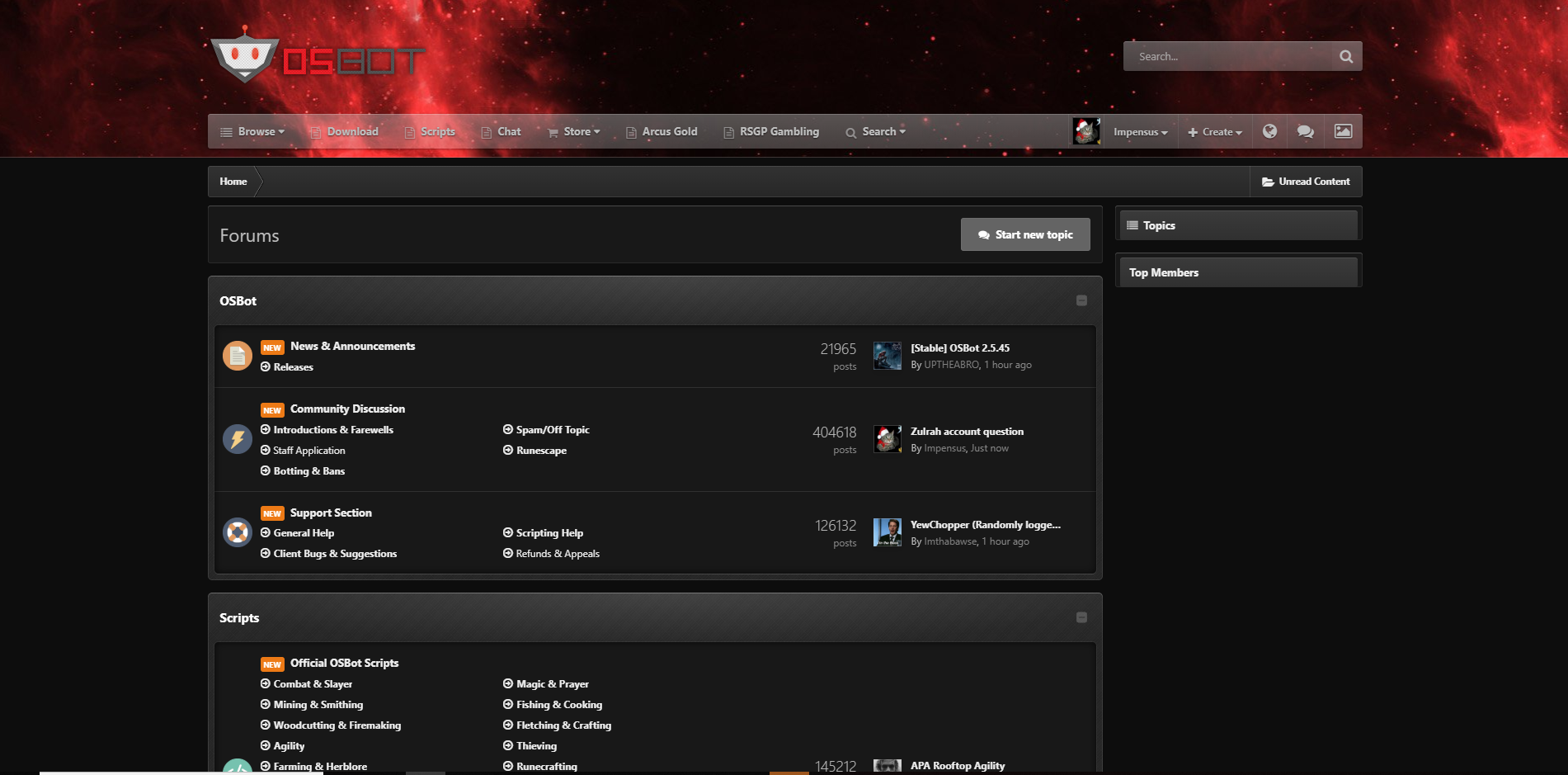Image resolution: width=1568 pixels, height=775 pixels.
Task: Focus the Search input field
Action: 1227,56
